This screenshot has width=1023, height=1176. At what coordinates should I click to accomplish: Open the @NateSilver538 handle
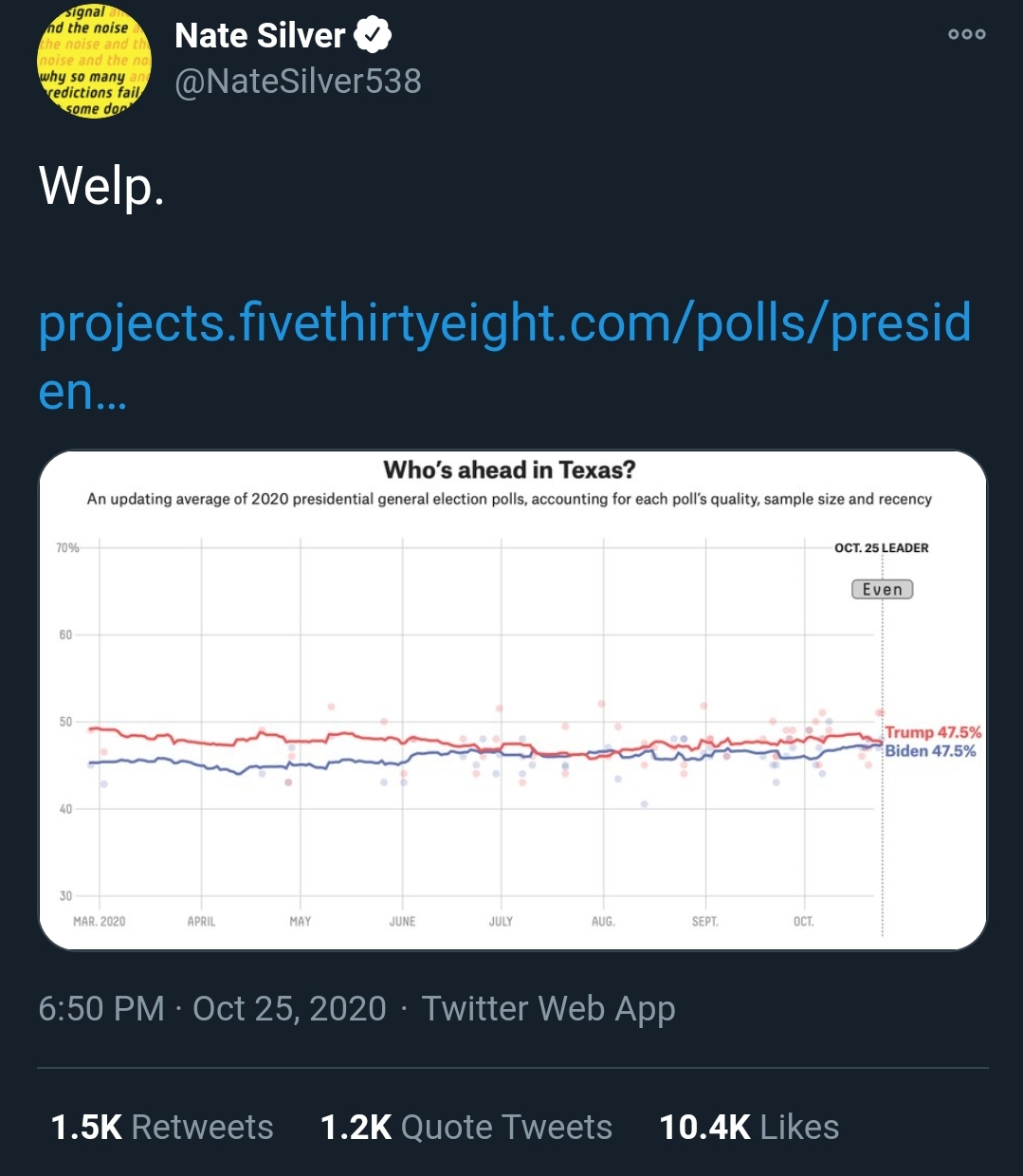pos(298,82)
